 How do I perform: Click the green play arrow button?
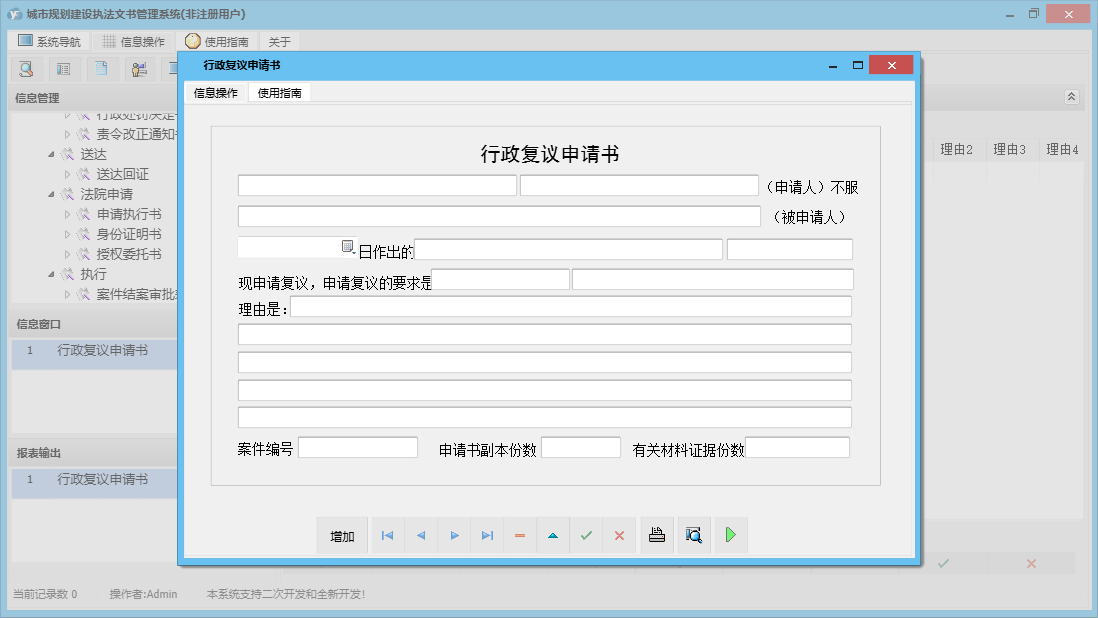point(731,535)
